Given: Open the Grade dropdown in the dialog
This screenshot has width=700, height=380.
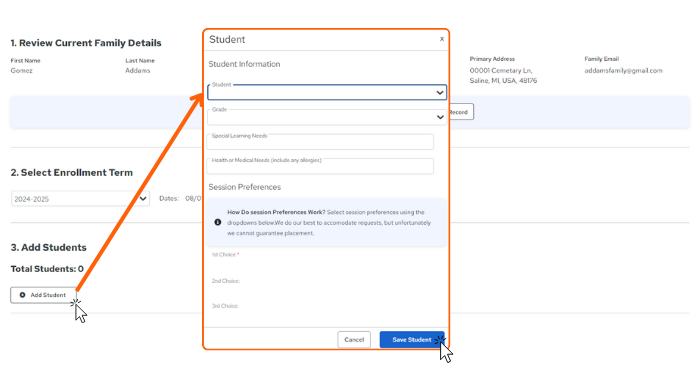Looking at the screenshot, I should point(327,117).
